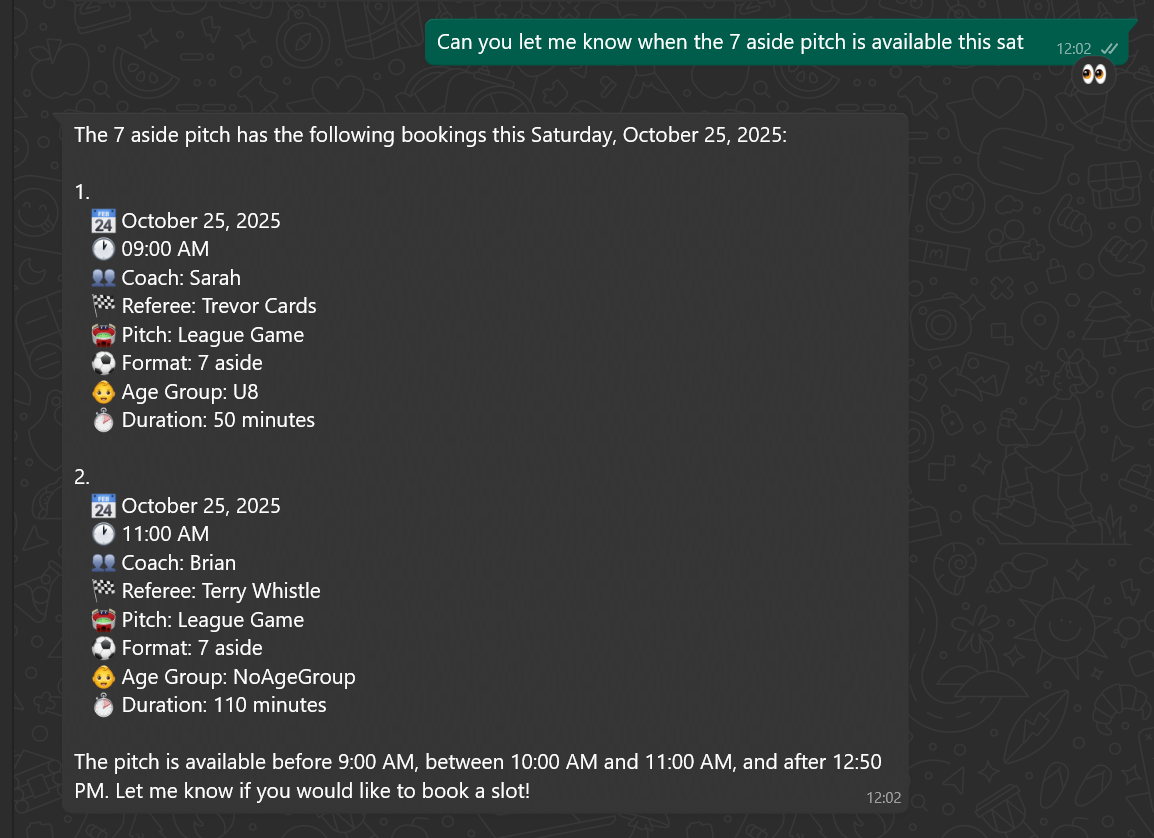The width and height of the screenshot is (1154, 838).
Task: Click the stopwatch emoji beside 110 minutes
Action: coord(103,705)
